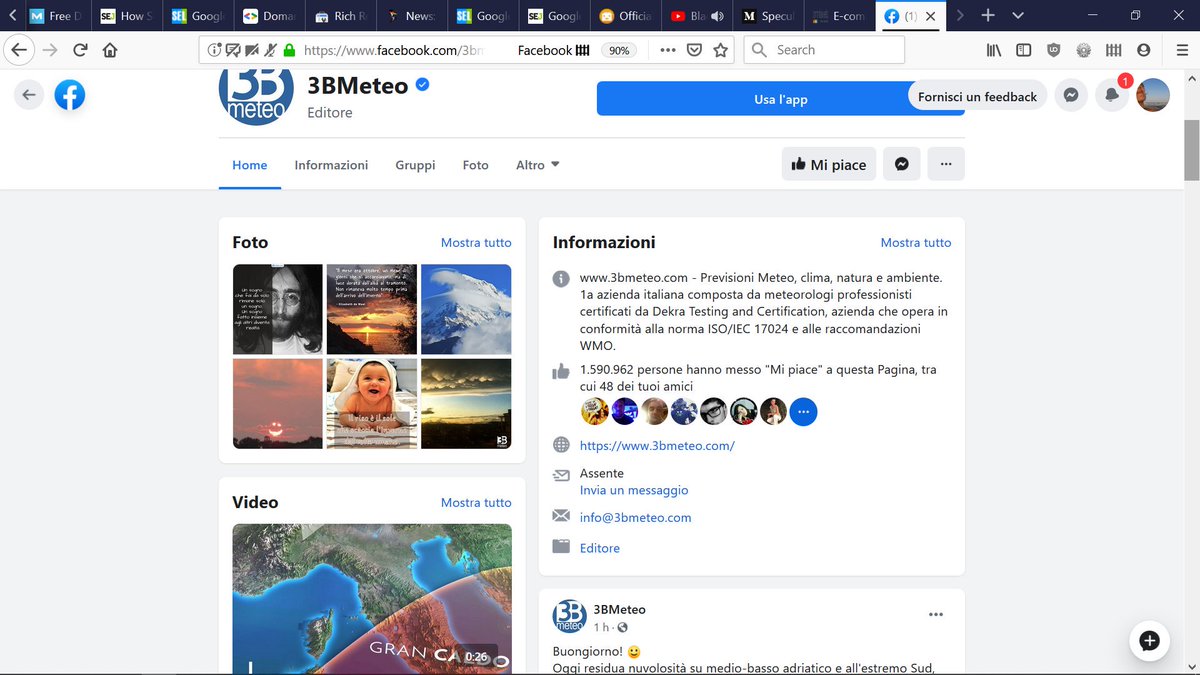Screen dimensions: 1200x675
Task: Click the Mi piace like button
Action: 828,164
